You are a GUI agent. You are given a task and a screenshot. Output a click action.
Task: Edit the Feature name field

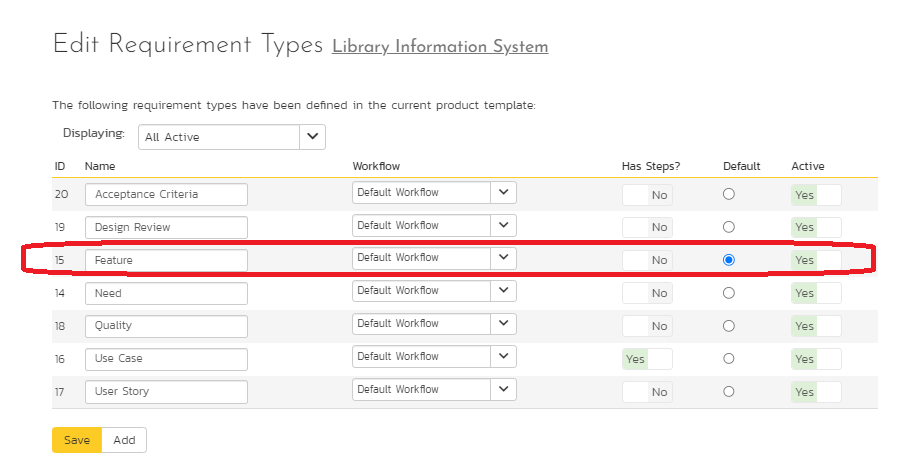166,260
